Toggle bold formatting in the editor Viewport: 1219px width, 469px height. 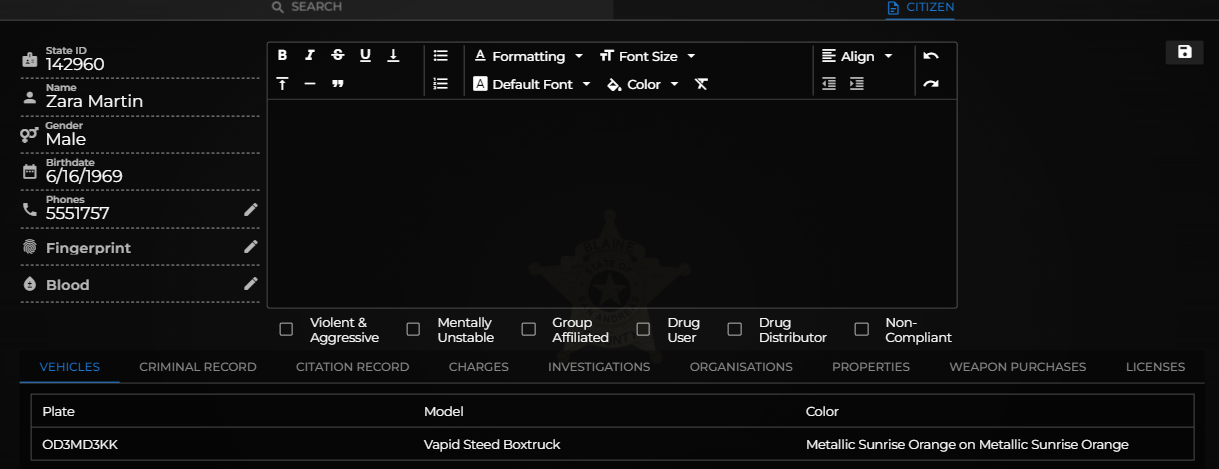pyautogui.click(x=283, y=56)
